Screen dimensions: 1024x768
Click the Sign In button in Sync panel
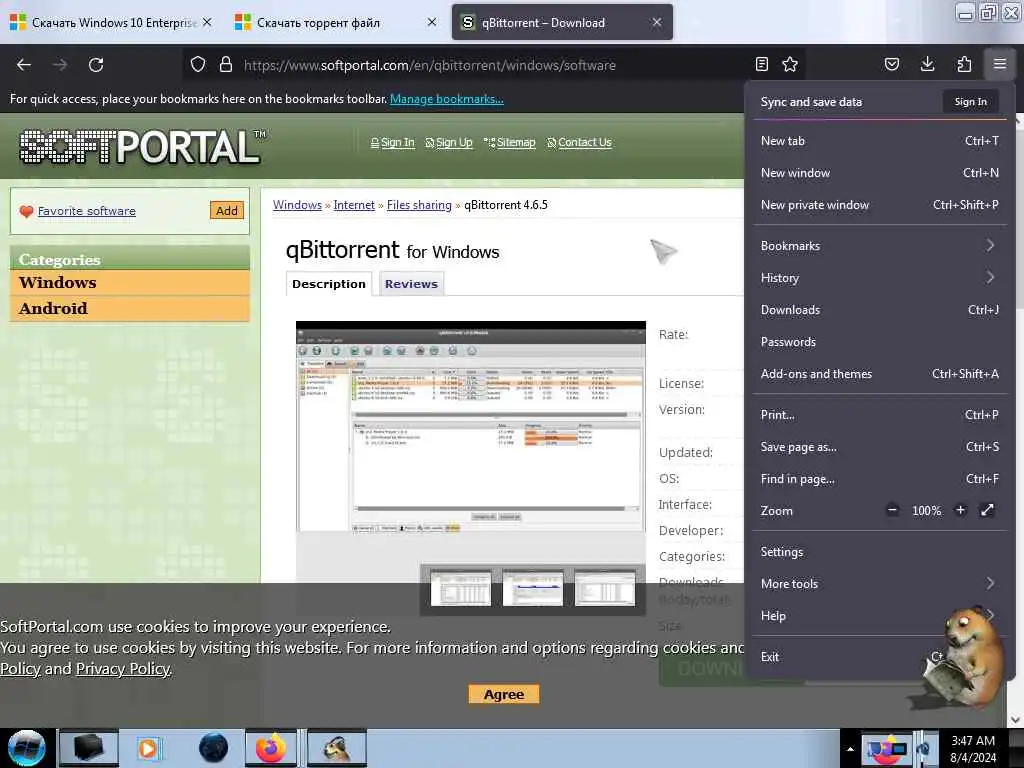tap(970, 102)
